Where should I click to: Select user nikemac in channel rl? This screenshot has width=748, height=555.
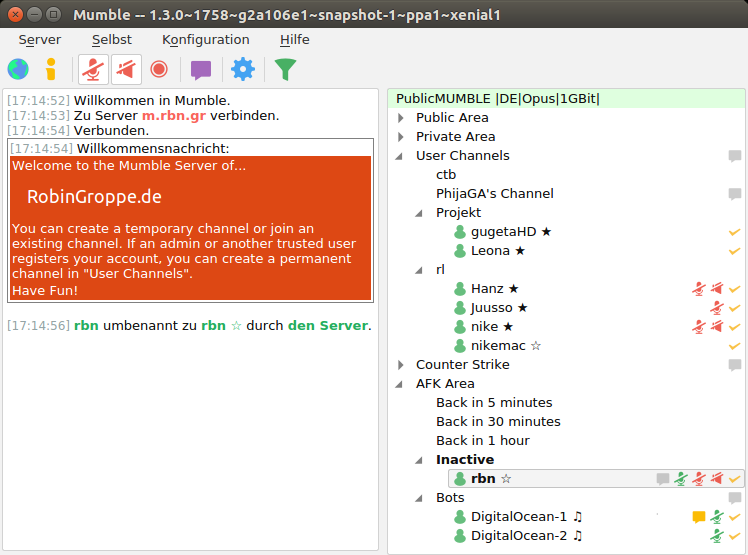pyautogui.click(x=505, y=346)
